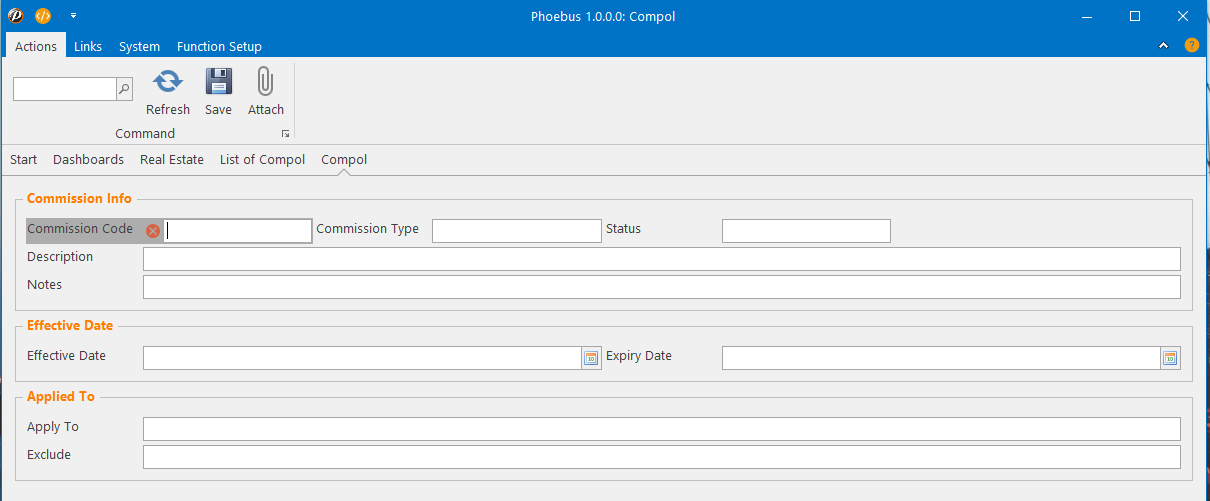Viewport: 1210px width, 501px height.
Task: Open the Function Setup ribbon tab
Action: point(219,46)
